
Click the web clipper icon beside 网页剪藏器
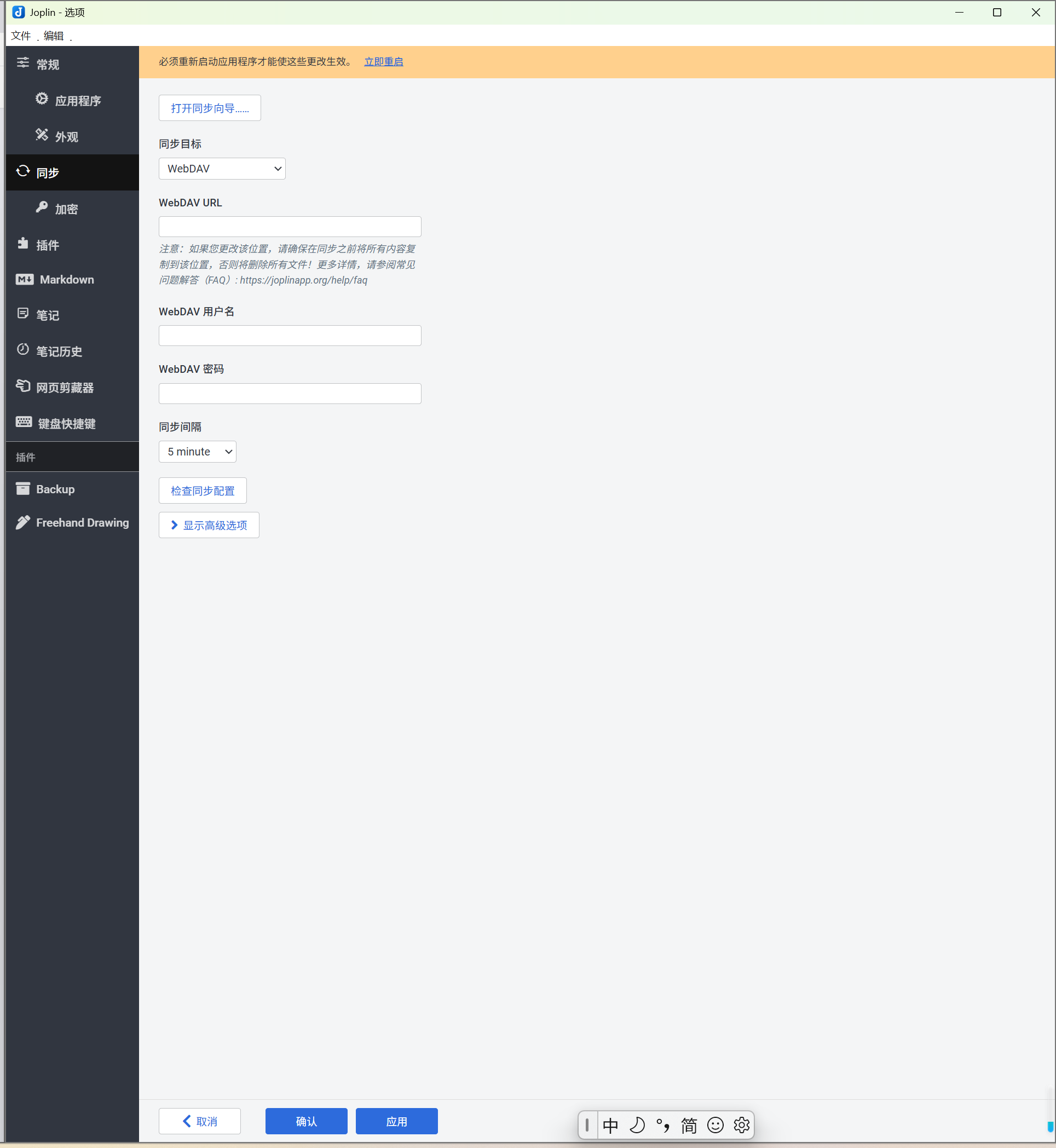[x=23, y=386]
